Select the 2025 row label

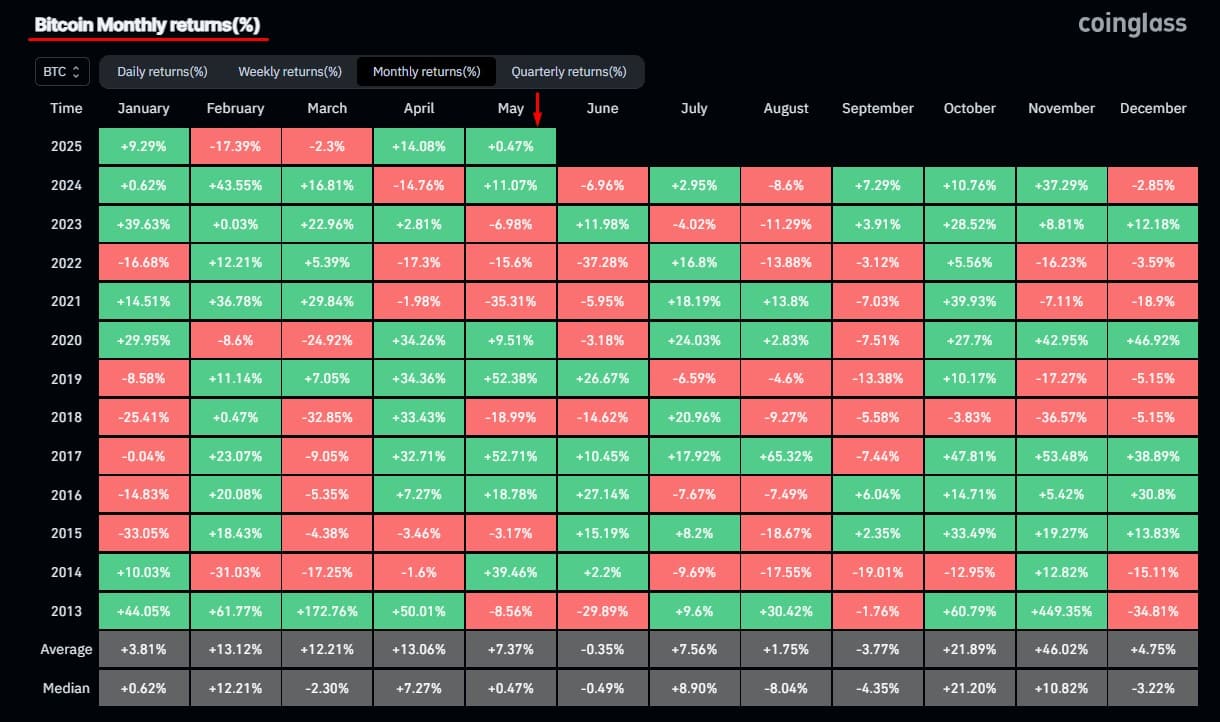tap(66, 147)
